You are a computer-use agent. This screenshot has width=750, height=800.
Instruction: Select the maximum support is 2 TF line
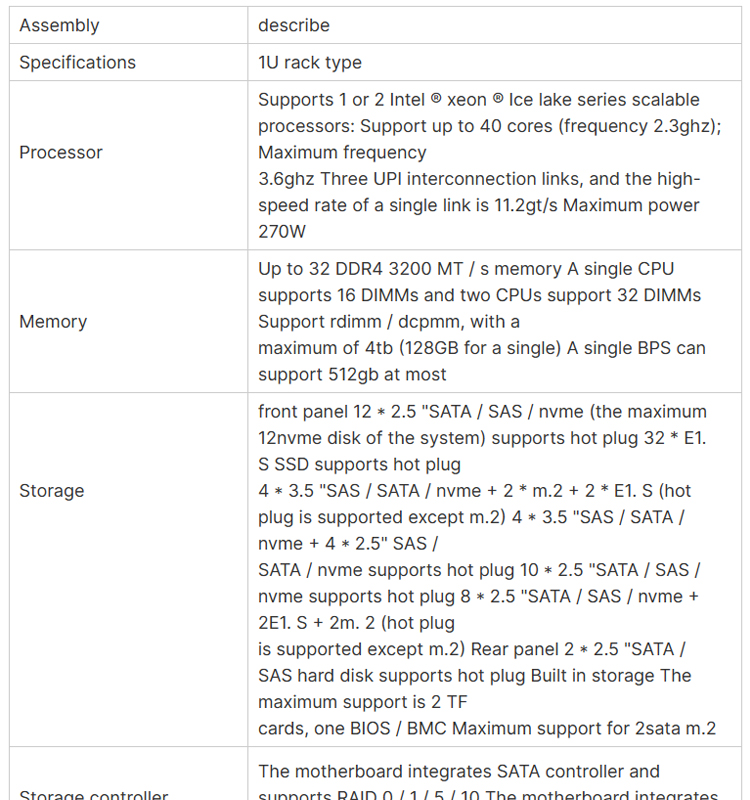click(363, 702)
